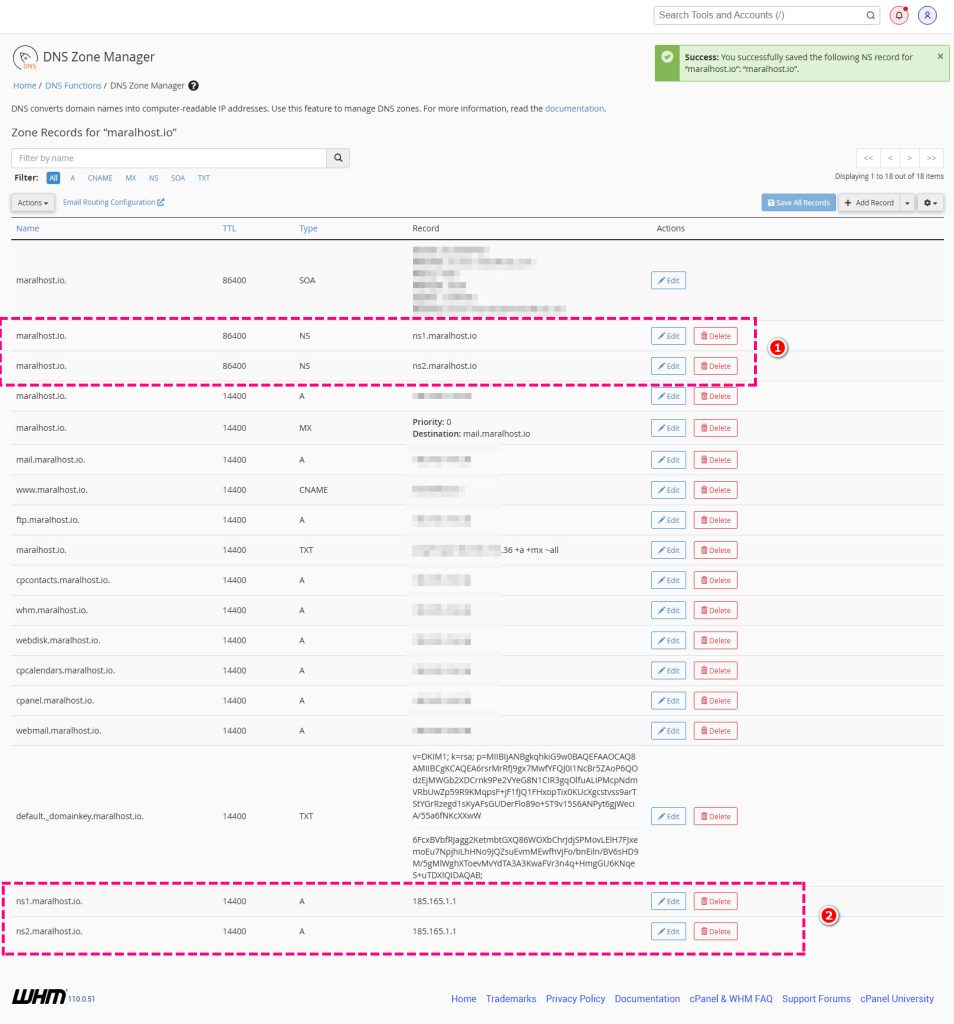Click the search magnifier beside the filter box

coord(338,158)
